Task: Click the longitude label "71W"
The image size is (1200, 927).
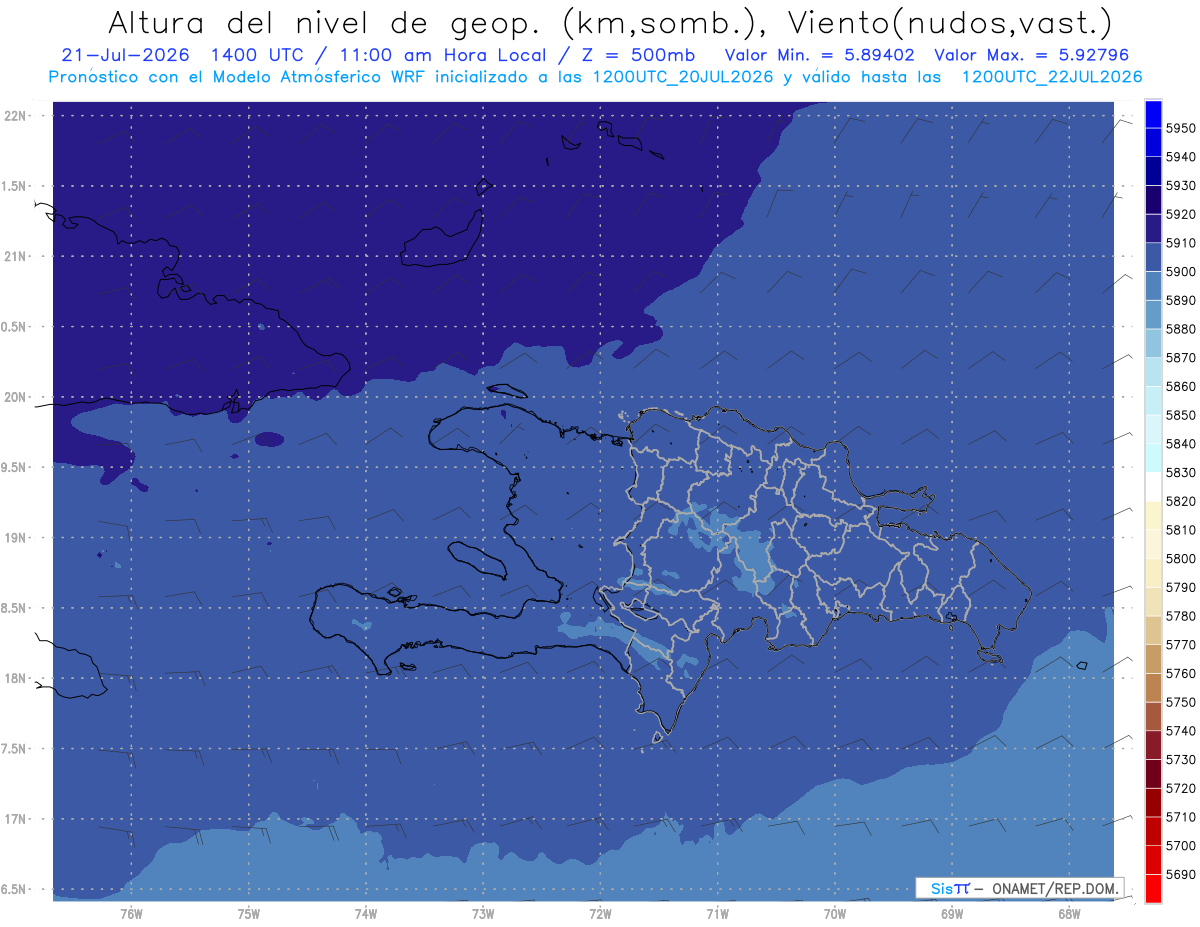Action: [x=717, y=914]
